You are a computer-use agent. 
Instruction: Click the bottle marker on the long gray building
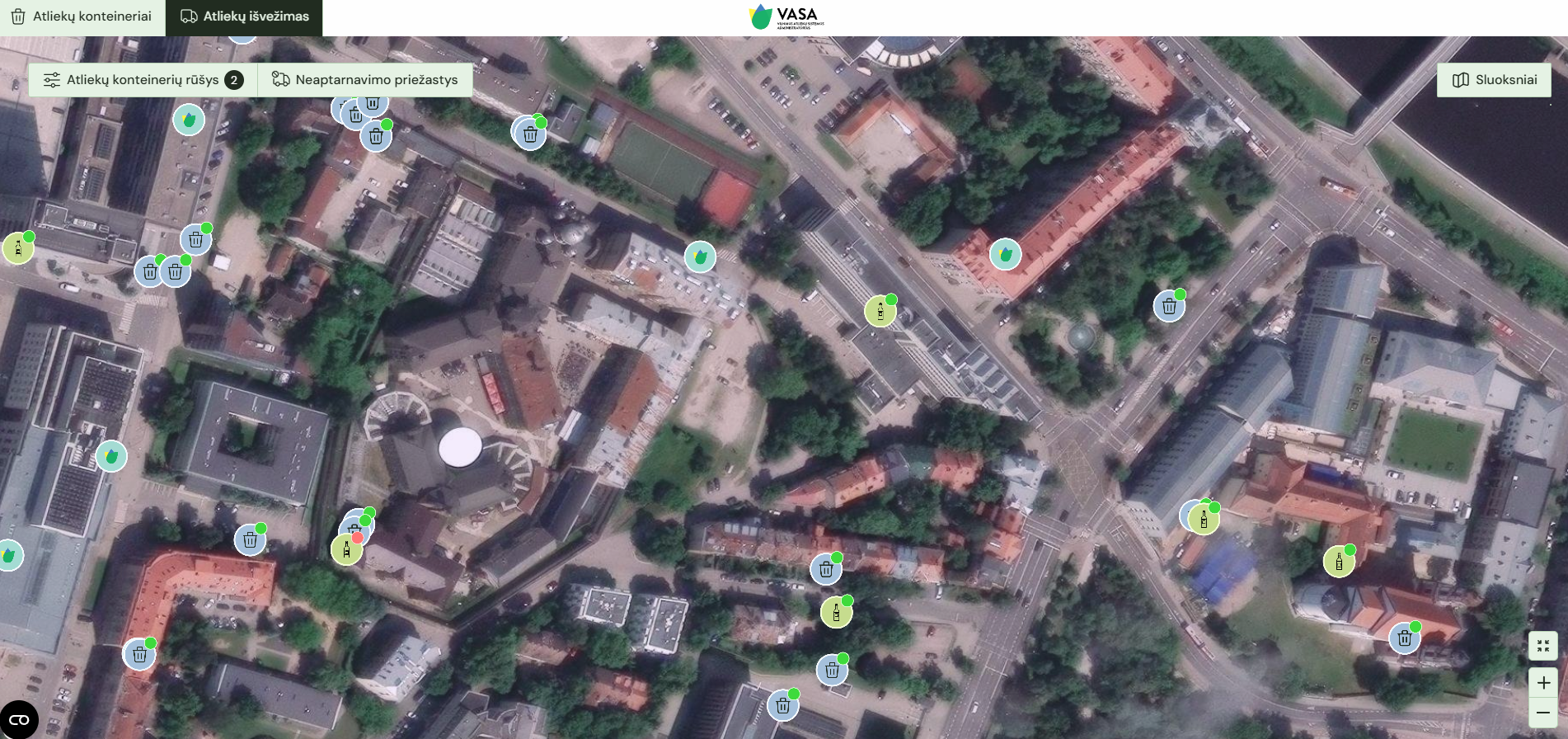(x=880, y=312)
